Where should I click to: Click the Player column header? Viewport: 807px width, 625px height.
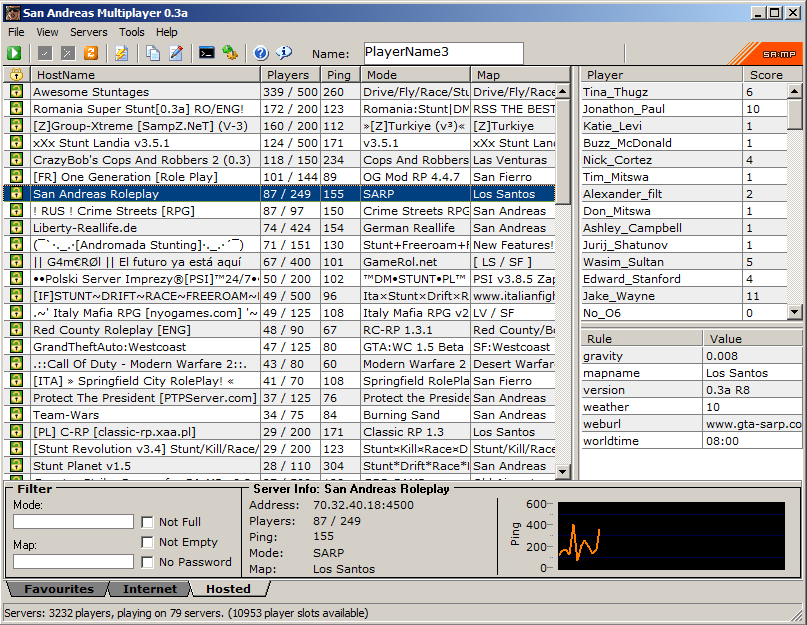pyautogui.click(x=662, y=75)
